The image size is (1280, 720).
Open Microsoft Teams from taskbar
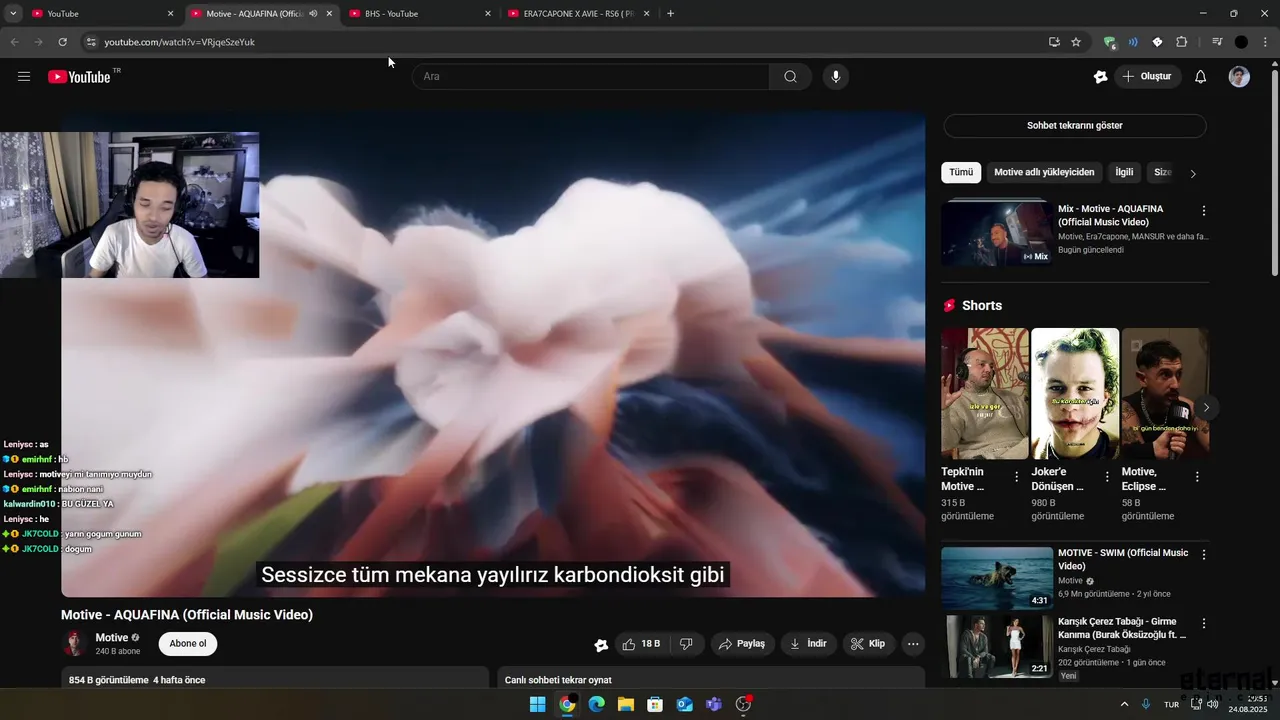coord(713,704)
